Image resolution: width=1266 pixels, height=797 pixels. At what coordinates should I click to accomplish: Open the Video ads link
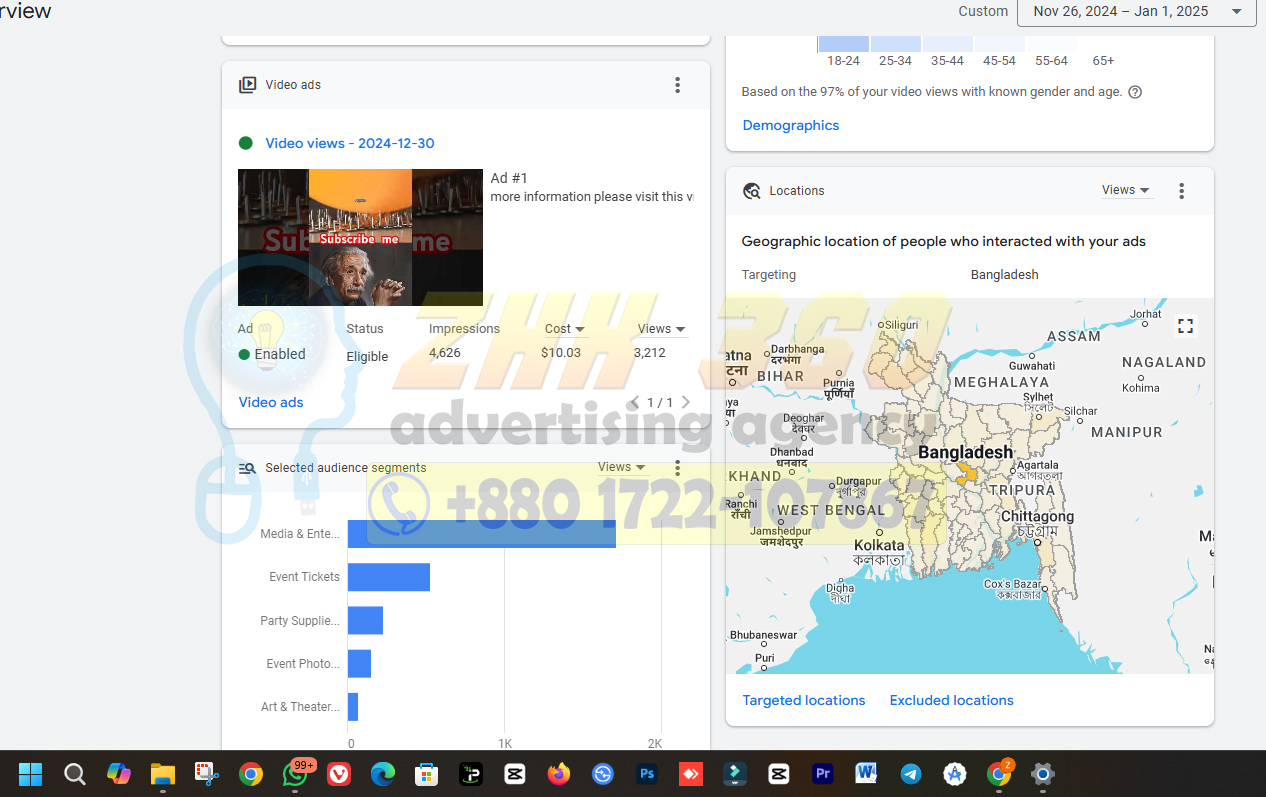(x=271, y=402)
